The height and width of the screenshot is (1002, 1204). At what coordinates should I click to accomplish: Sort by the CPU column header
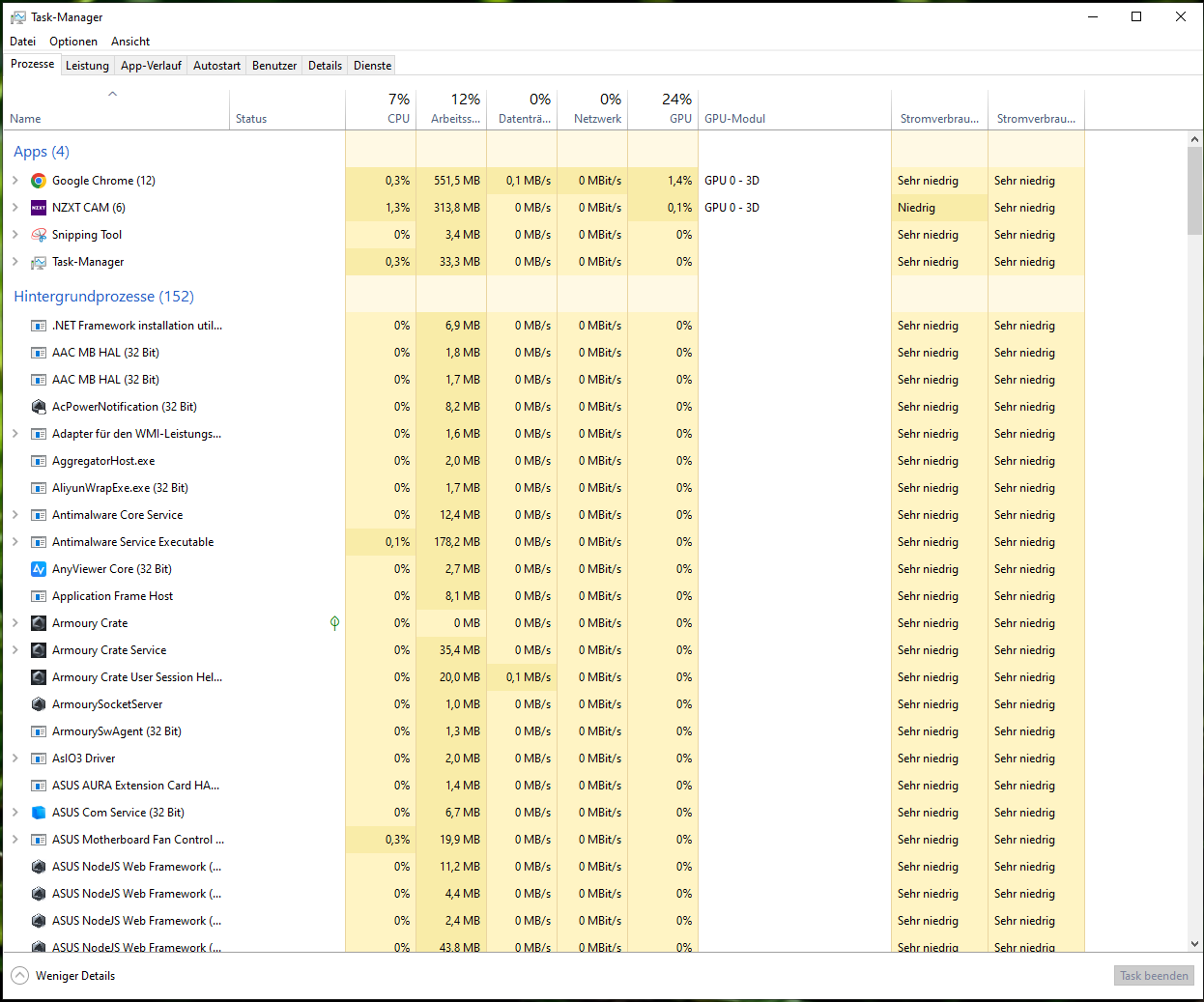pyautogui.click(x=381, y=109)
